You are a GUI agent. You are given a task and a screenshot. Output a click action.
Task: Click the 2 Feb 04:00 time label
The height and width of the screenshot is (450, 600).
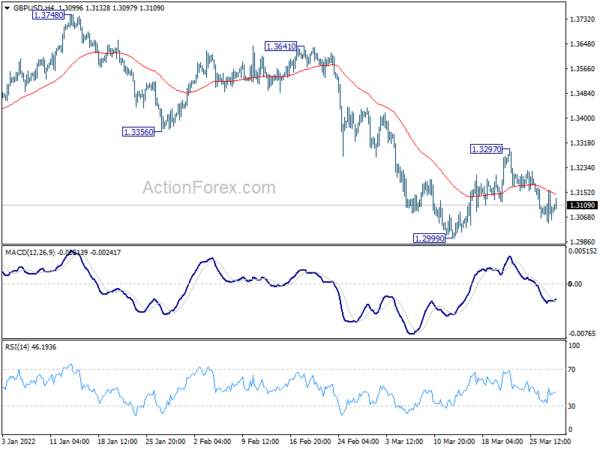pyautogui.click(x=212, y=442)
